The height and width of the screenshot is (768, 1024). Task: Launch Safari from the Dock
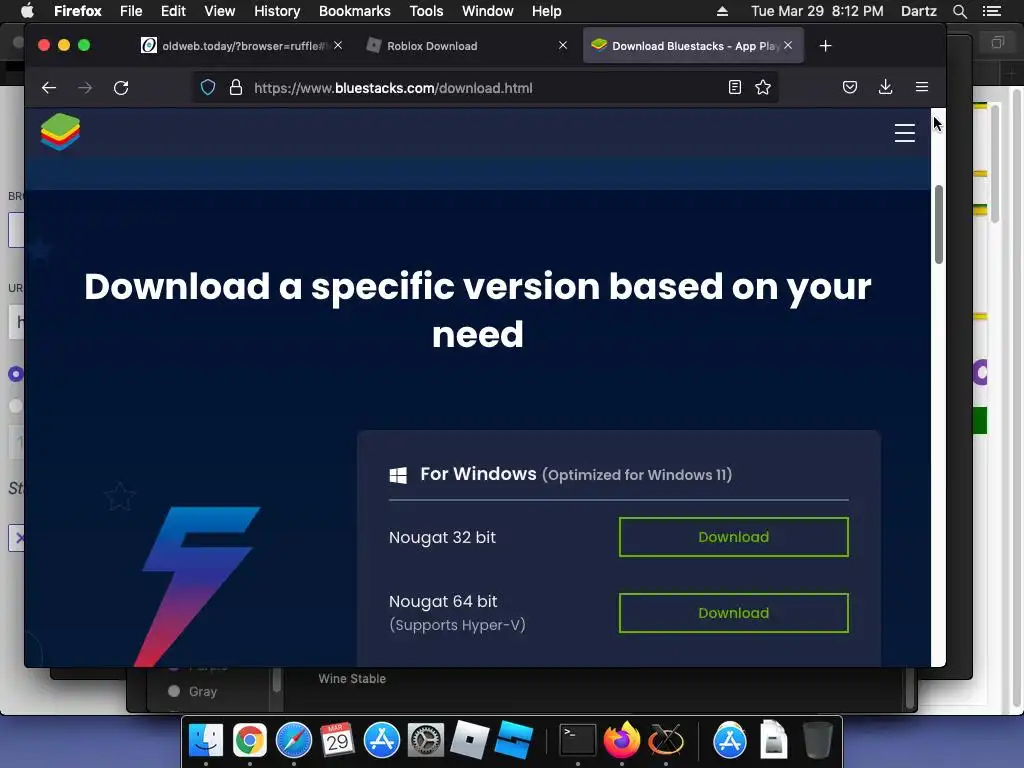(293, 741)
